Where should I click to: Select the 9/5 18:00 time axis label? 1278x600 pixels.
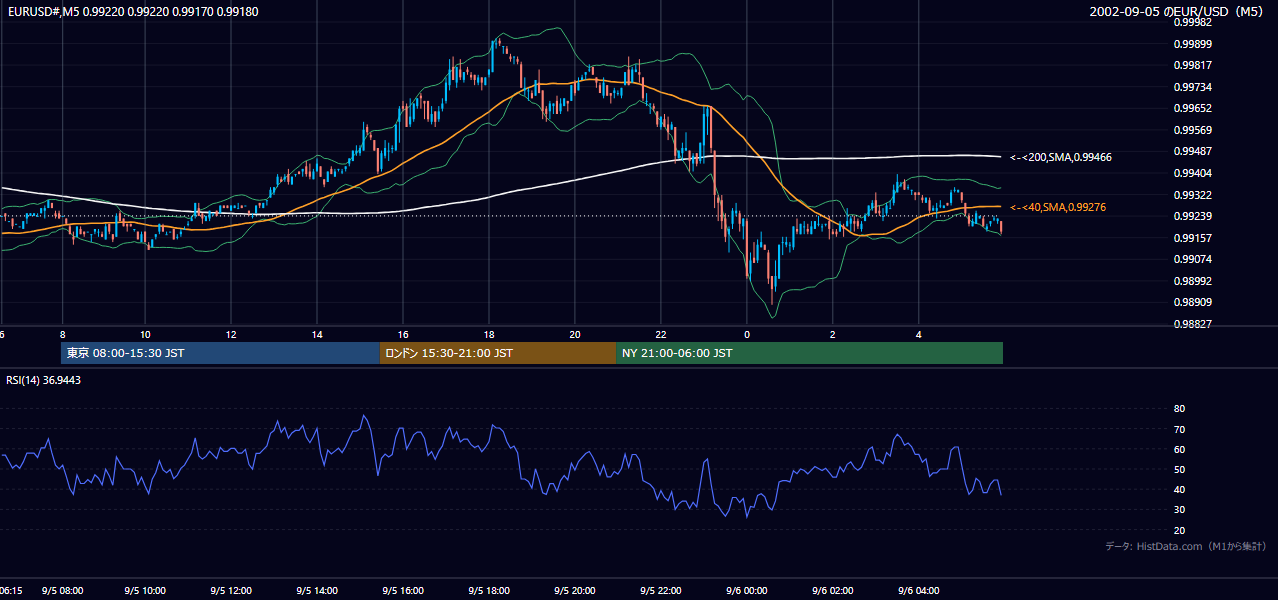(x=489, y=591)
